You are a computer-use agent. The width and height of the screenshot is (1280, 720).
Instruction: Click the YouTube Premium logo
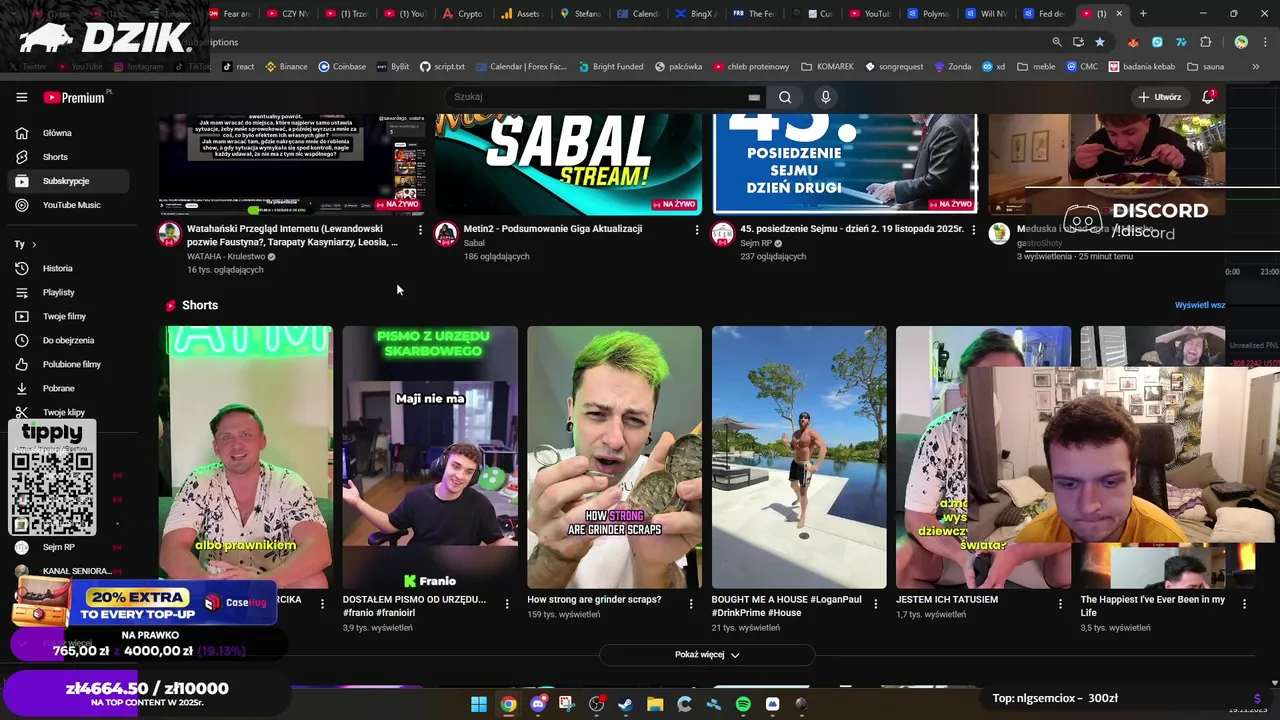click(74, 97)
